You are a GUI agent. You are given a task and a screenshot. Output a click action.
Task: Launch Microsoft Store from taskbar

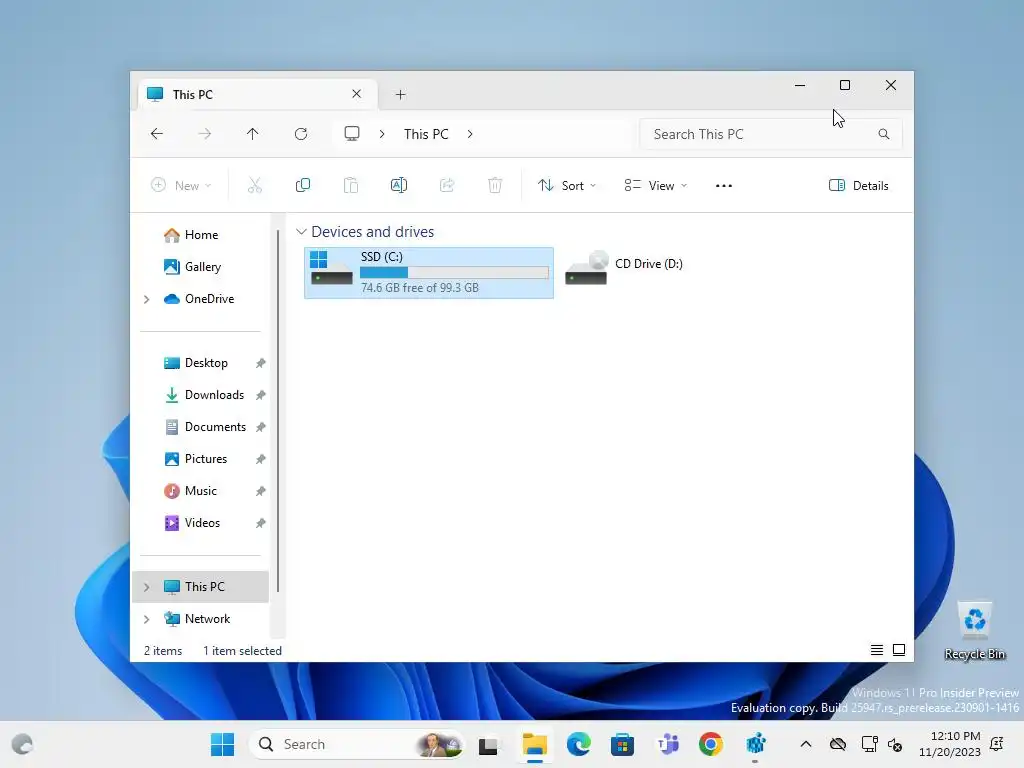pyautogui.click(x=622, y=744)
